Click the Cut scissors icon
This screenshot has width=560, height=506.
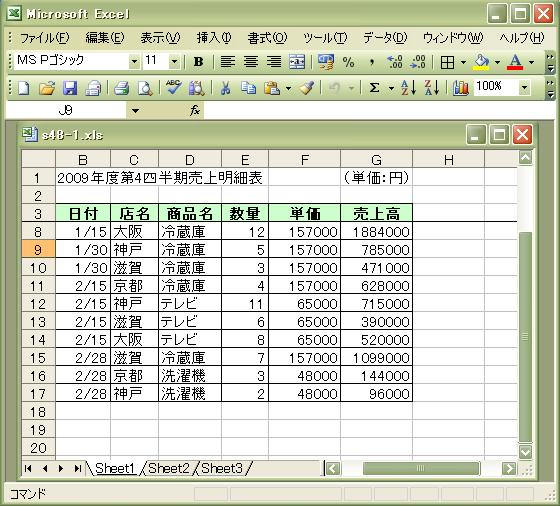point(225,87)
